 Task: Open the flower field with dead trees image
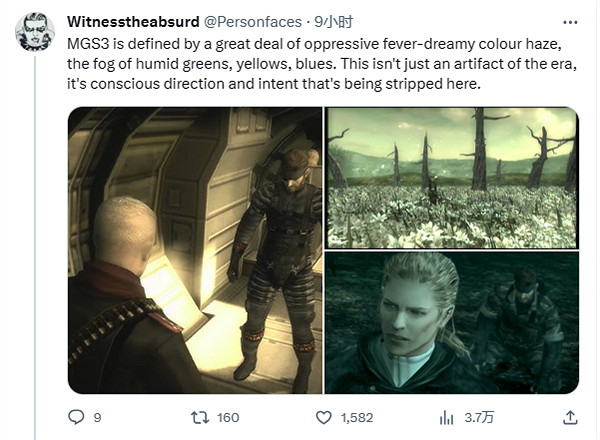click(x=452, y=178)
